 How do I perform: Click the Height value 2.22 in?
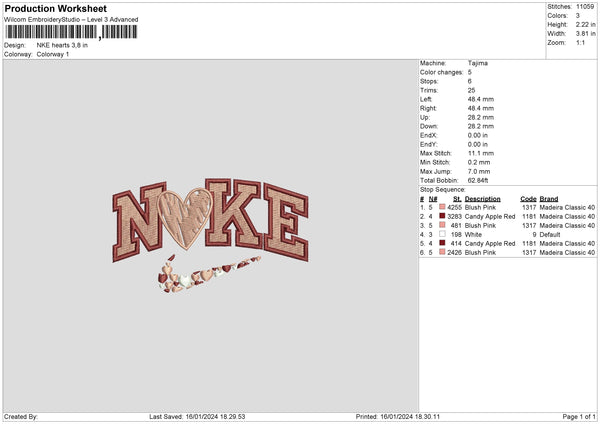point(585,24)
